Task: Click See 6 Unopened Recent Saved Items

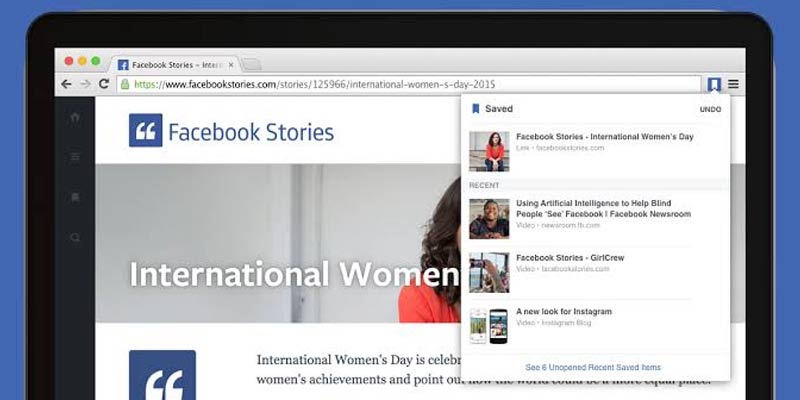Action: pos(593,367)
